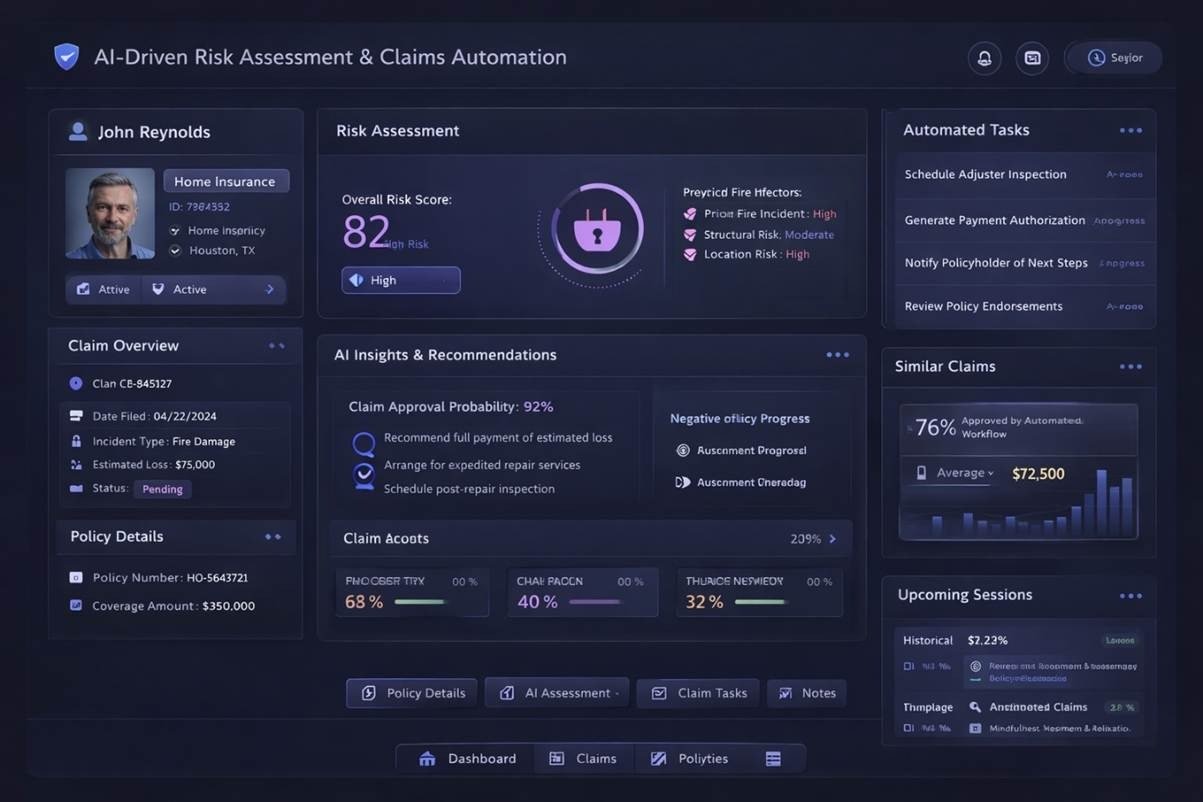
Task: Click the Dashboard home icon
Action: click(427, 759)
